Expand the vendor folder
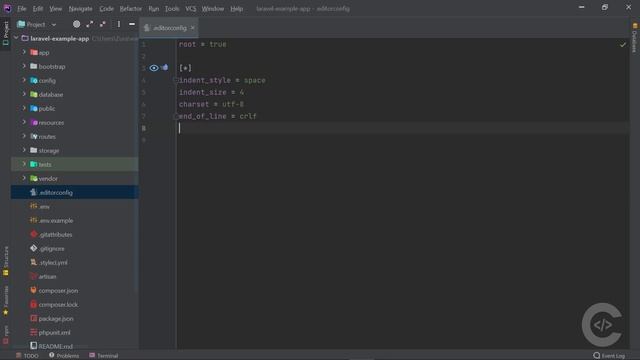 coord(24,178)
